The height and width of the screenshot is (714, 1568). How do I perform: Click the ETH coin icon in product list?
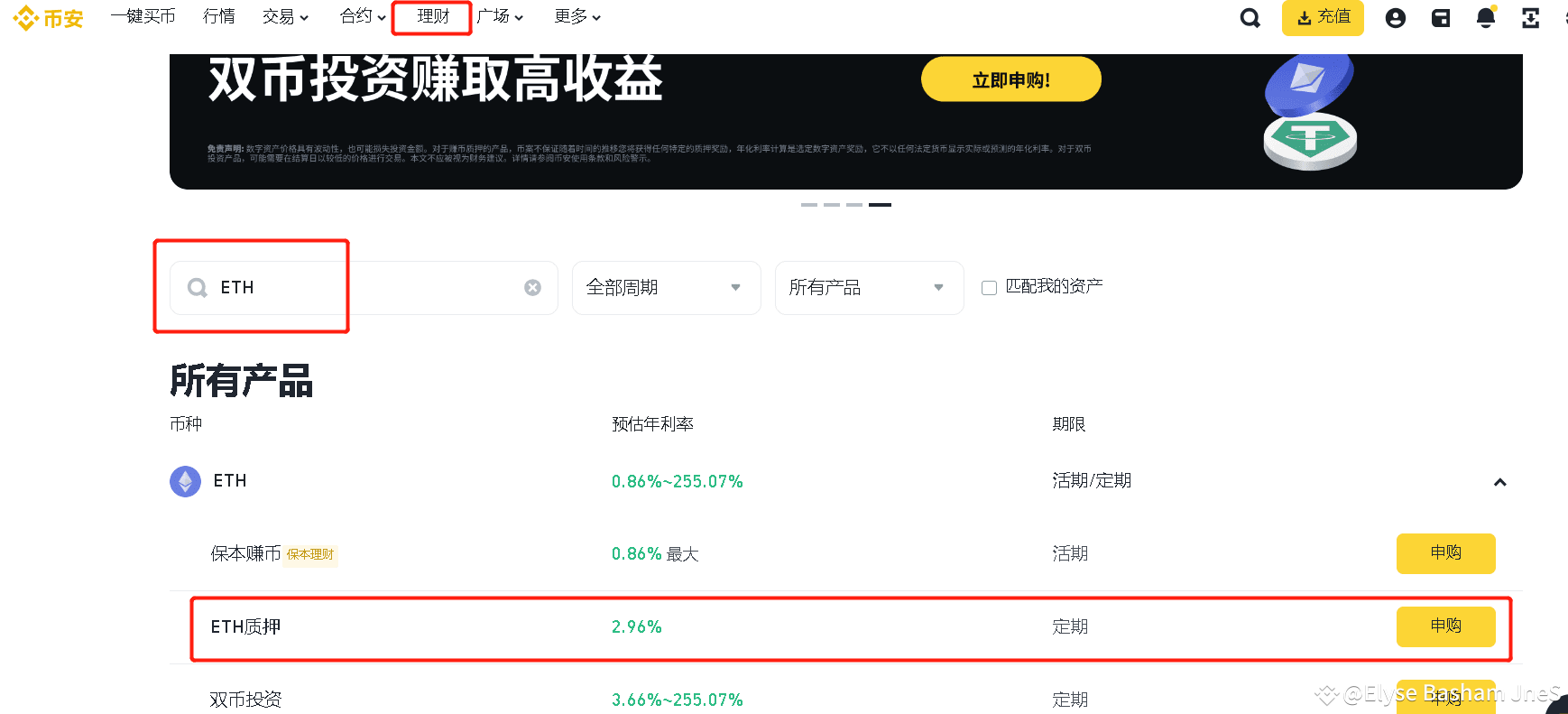coord(185,481)
